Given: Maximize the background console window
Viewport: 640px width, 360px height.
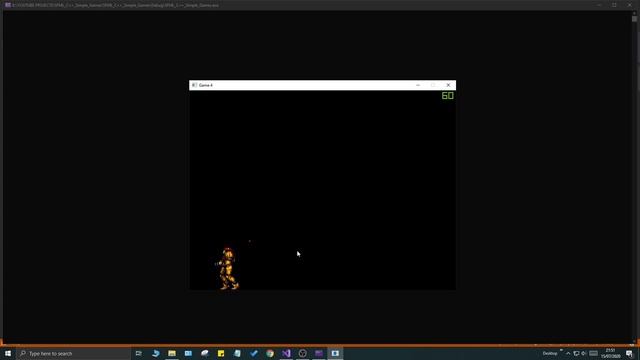Looking at the screenshot, I should (614, 5).
